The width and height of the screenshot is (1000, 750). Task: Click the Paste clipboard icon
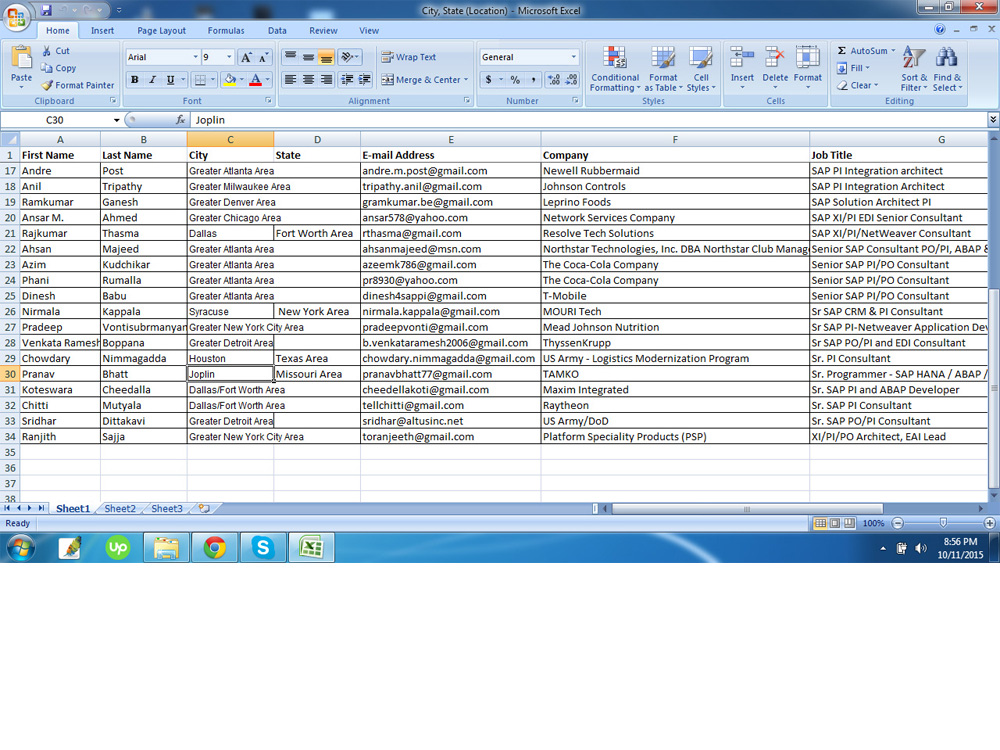[x=21, y=59]
